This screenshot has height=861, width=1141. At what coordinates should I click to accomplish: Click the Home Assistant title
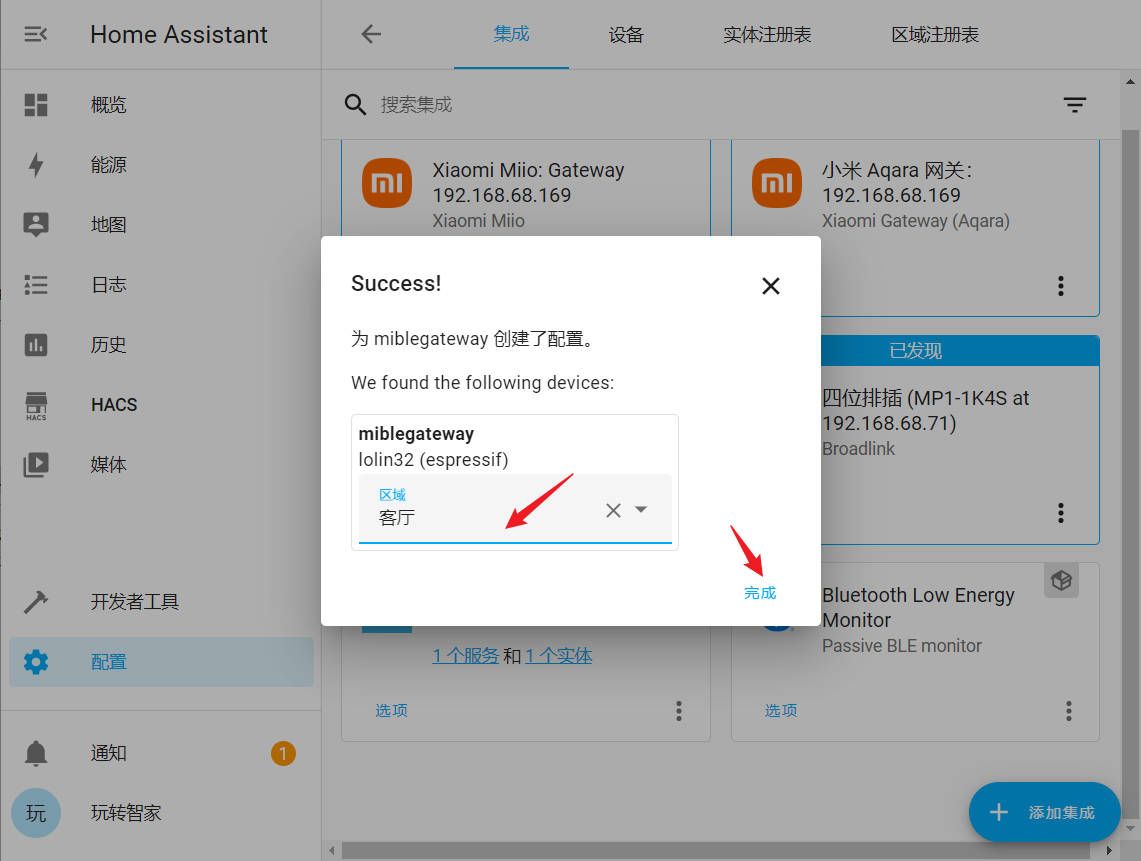pos(179,34)
